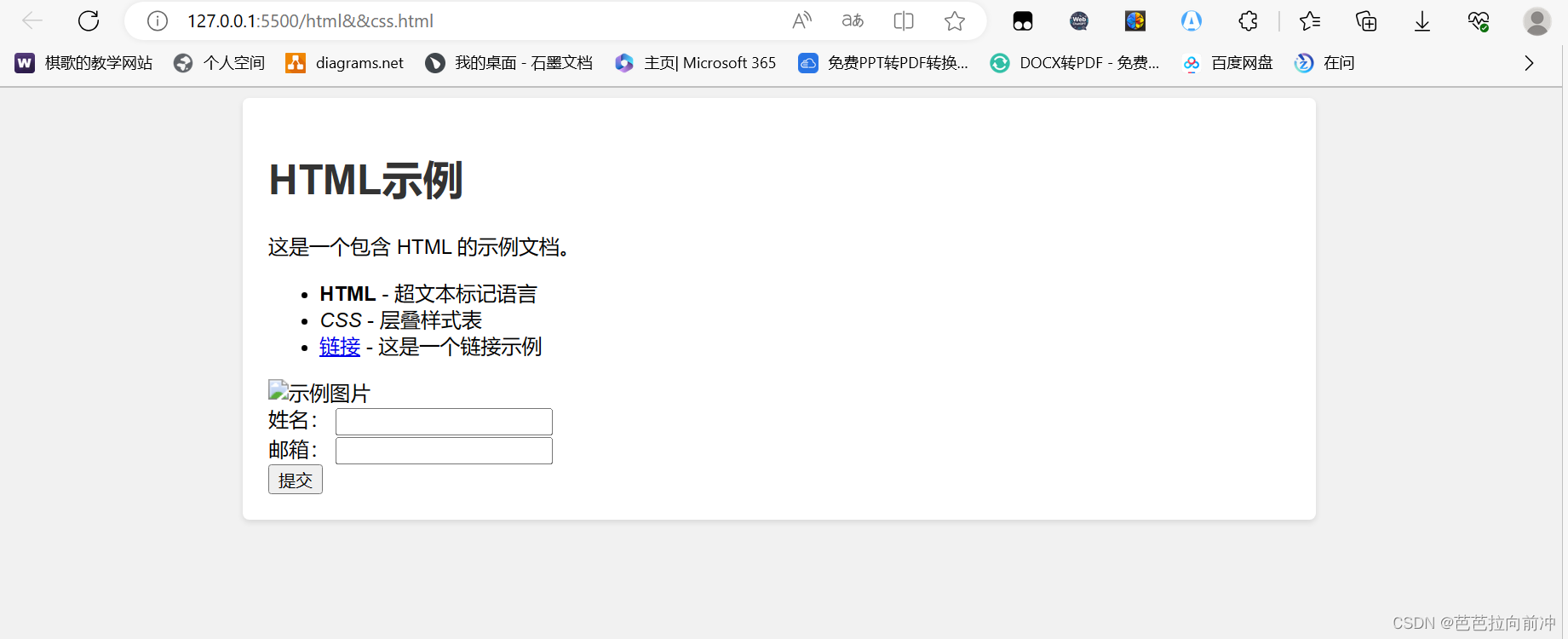Open the Collections icon

point(1366,20)
